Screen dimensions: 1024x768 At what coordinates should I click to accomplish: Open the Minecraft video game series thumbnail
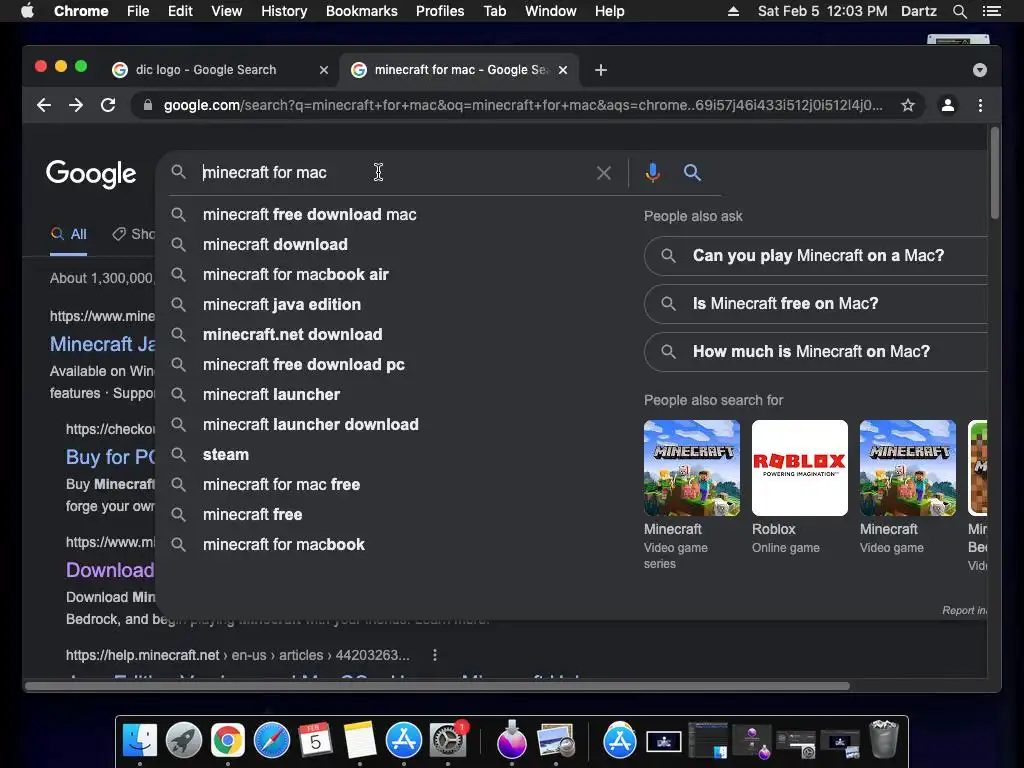click(x=692, y=468)
